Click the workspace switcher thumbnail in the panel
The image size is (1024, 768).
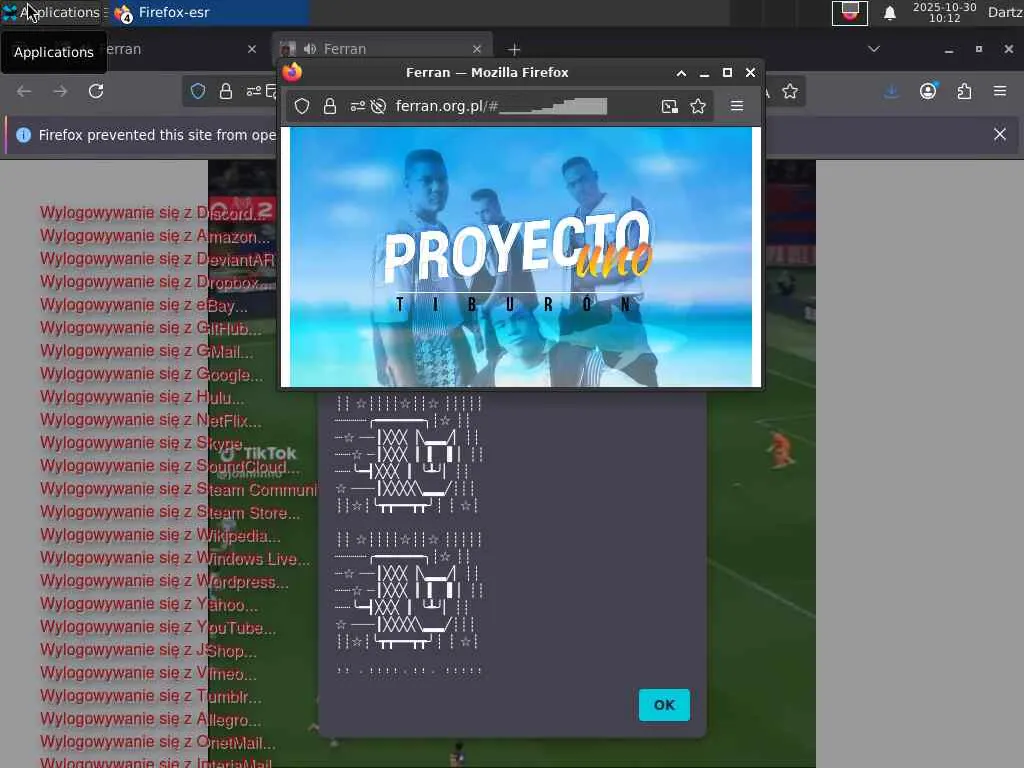click(850, 12)
